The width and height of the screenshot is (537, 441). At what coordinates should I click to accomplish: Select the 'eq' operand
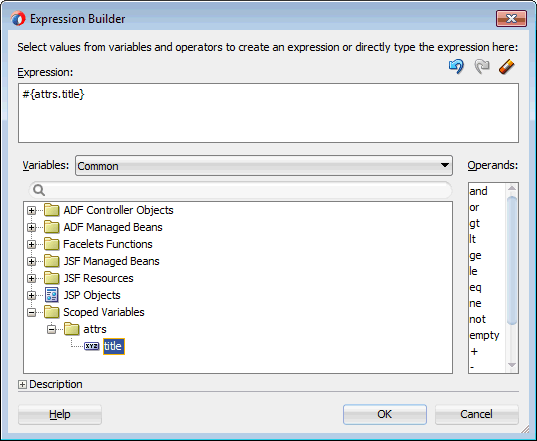[x=475, y=287]
